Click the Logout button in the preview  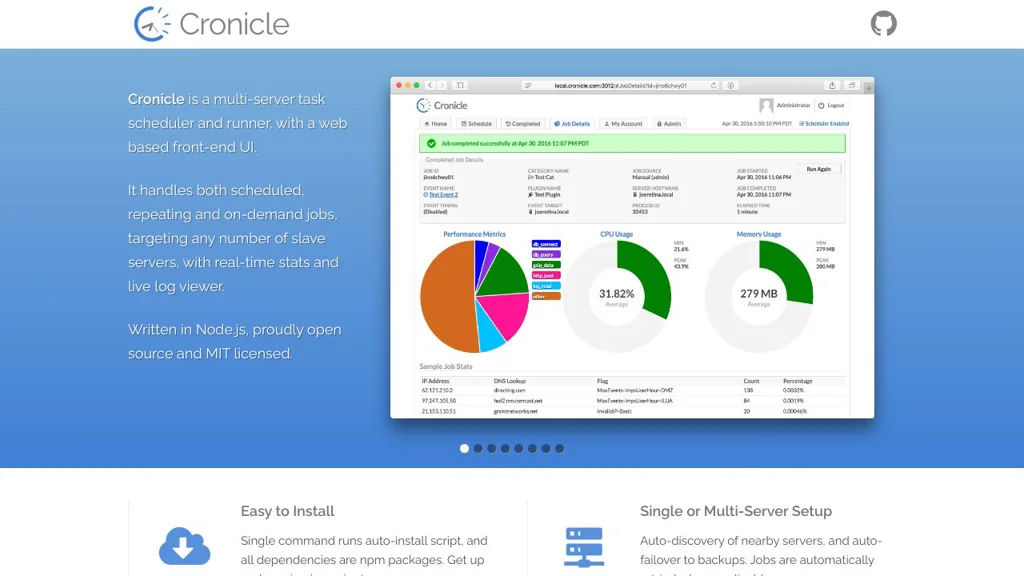click(831, 105)
